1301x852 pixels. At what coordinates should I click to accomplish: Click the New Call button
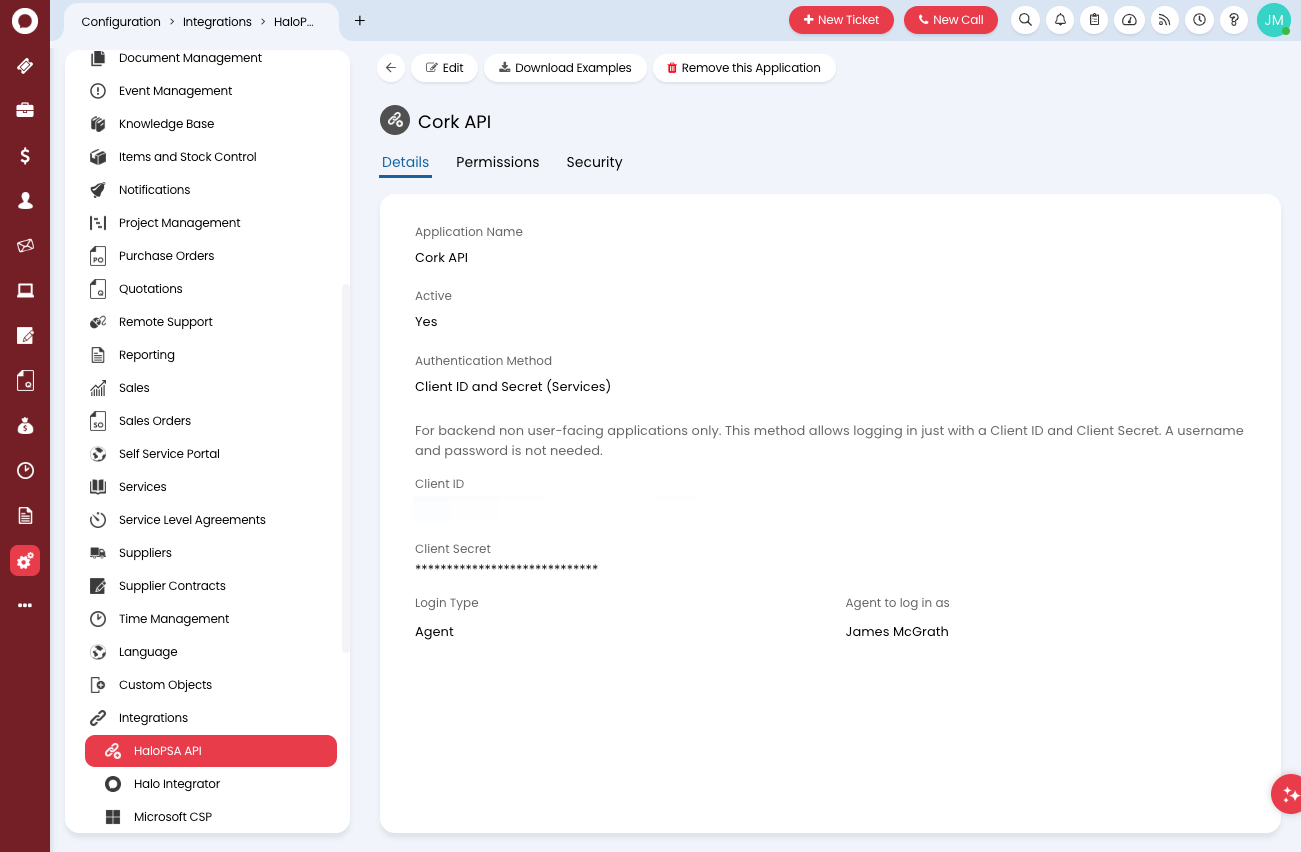pyautogui.click(x=951, y=20)
